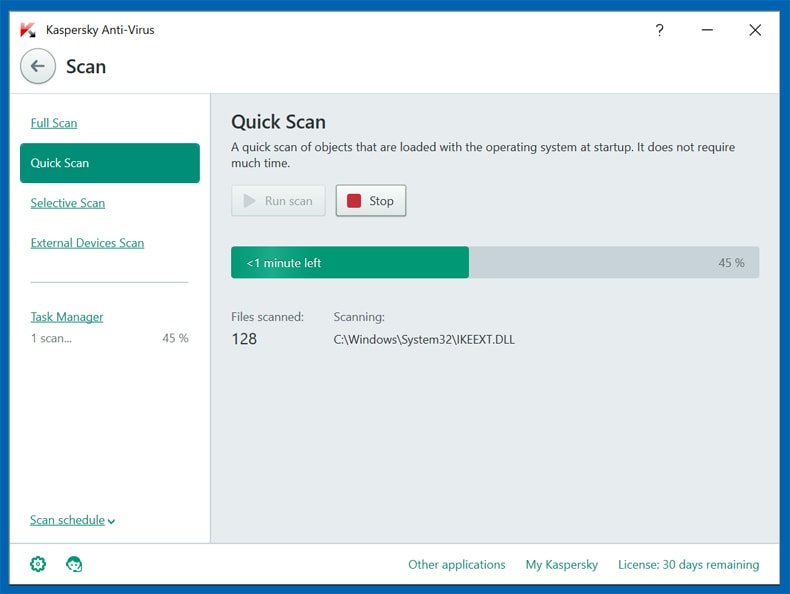
Task: Minimize the Kaspersky window
Action: (x=707, y=30)
